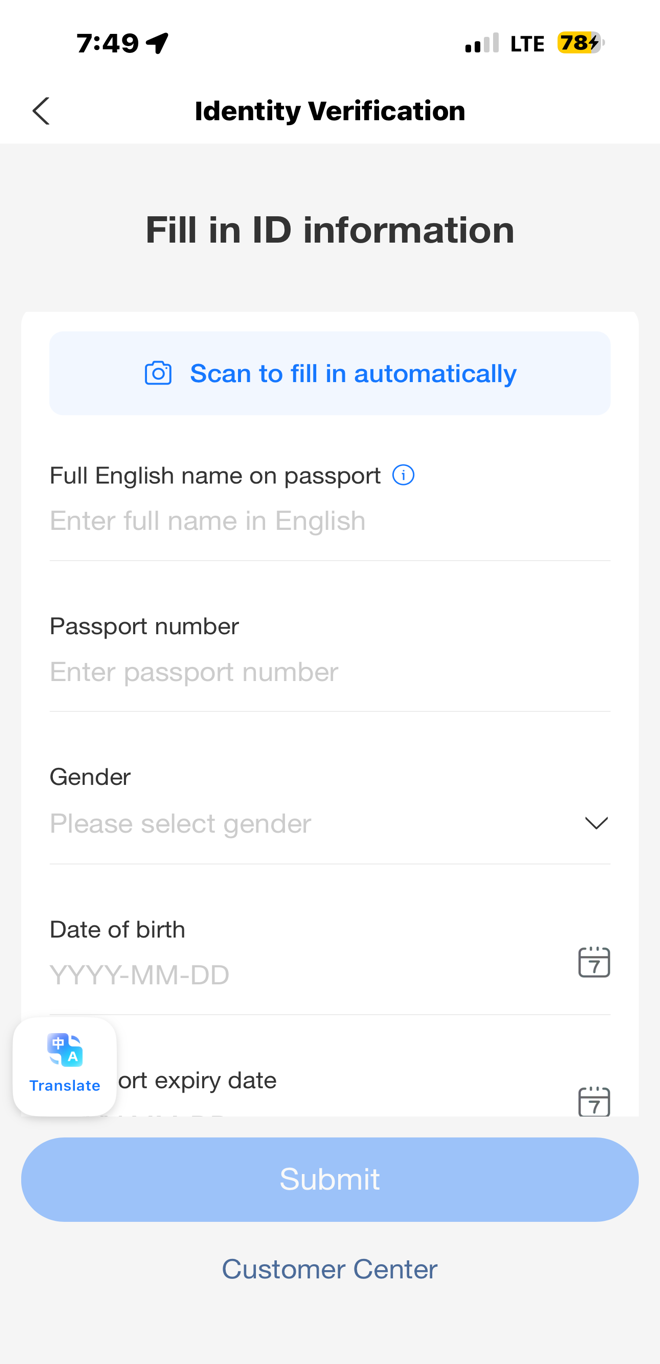Screen dimensions: 660x1364
Task: Expand the Gender dropdown chevron
Action: [x=596, y=823]
